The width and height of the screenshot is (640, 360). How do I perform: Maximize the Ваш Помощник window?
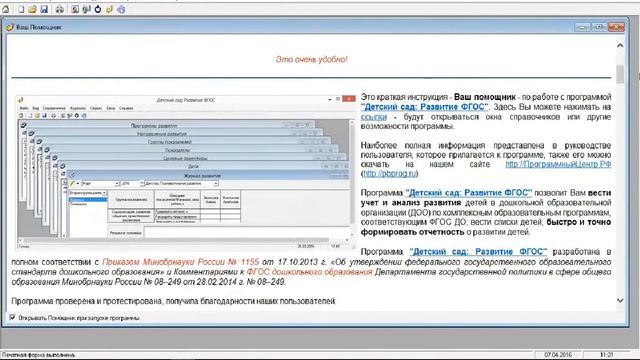coord(599,27)
